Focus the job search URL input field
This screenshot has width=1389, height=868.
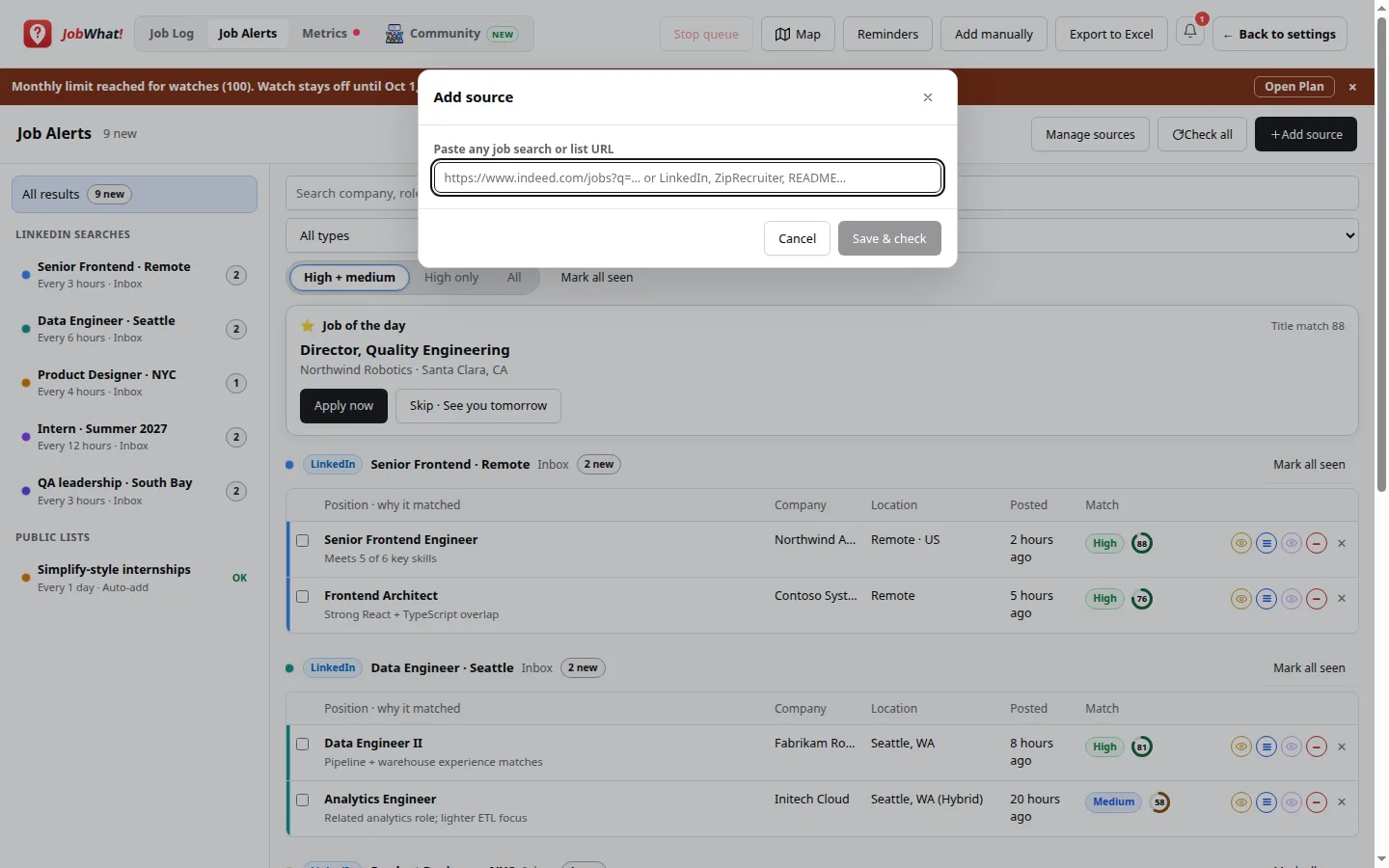tap(688, 177)
